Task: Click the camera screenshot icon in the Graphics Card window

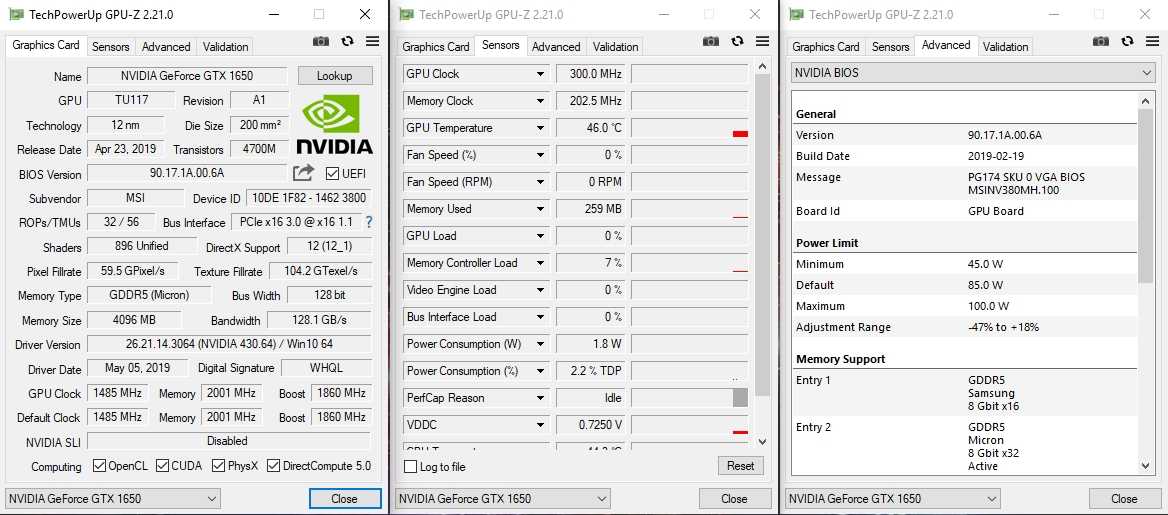Action: [x=321, y=42]
